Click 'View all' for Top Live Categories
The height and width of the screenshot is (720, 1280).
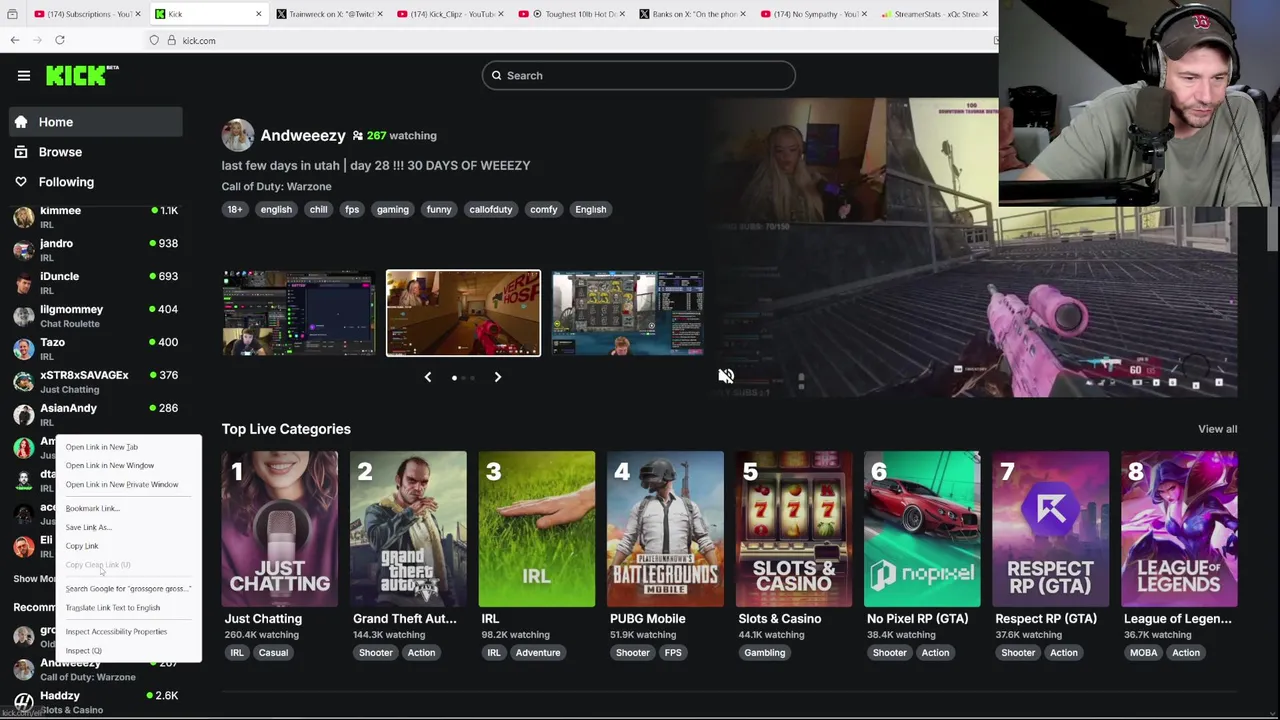(1217, 429)
